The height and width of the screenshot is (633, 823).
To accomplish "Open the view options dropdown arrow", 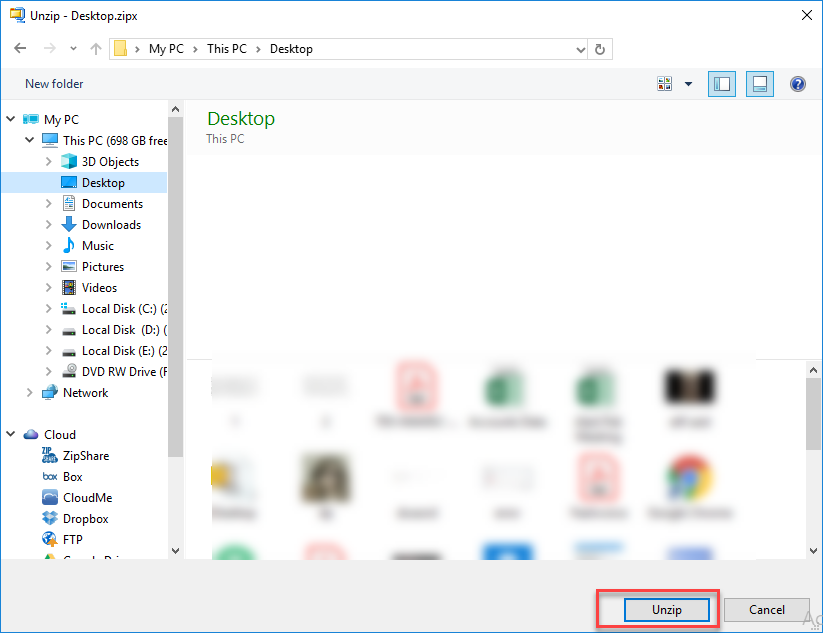I will [688, 84].
